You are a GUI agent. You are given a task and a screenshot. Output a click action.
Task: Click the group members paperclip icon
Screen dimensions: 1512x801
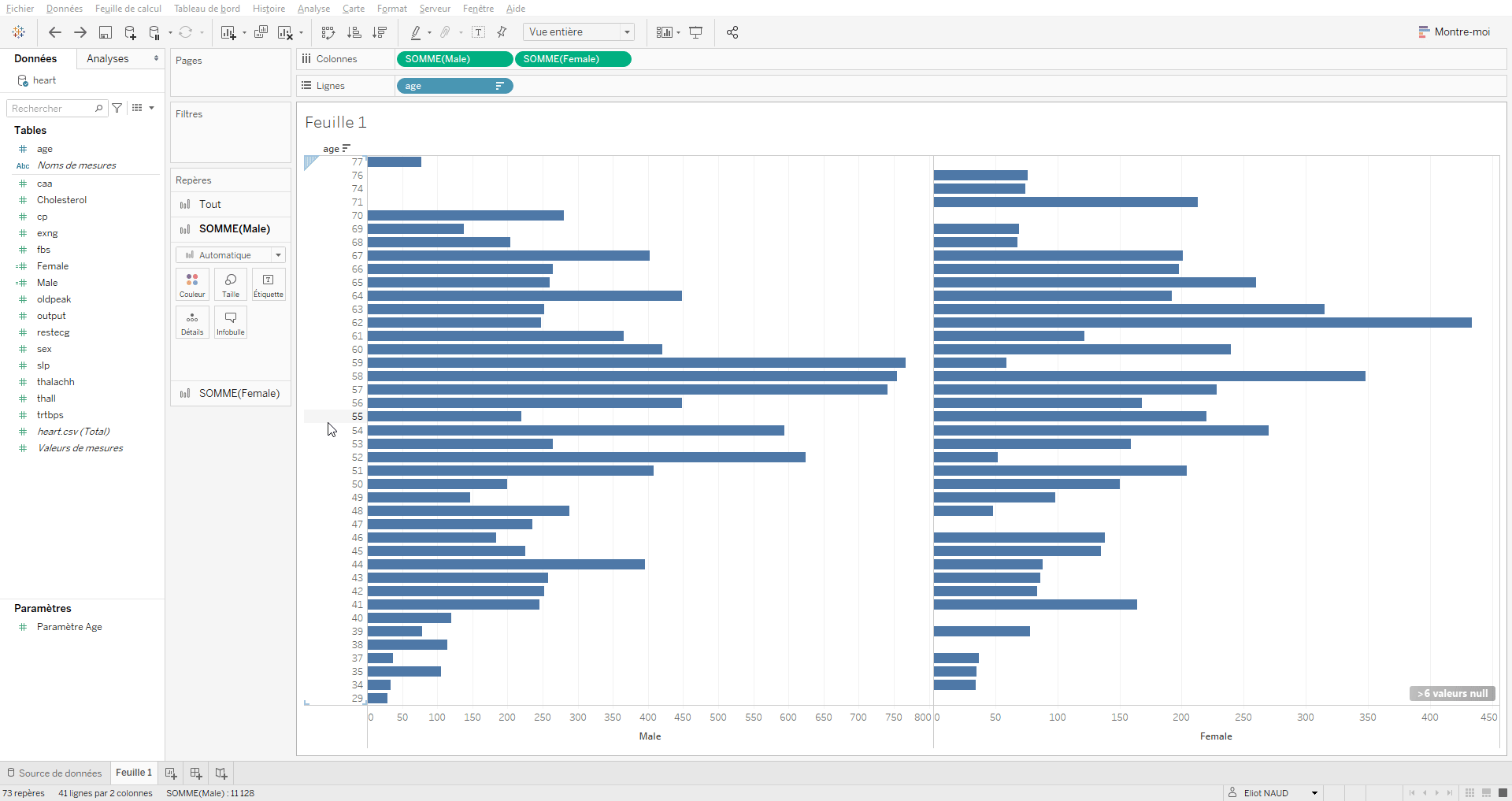(x=445, y=32)
